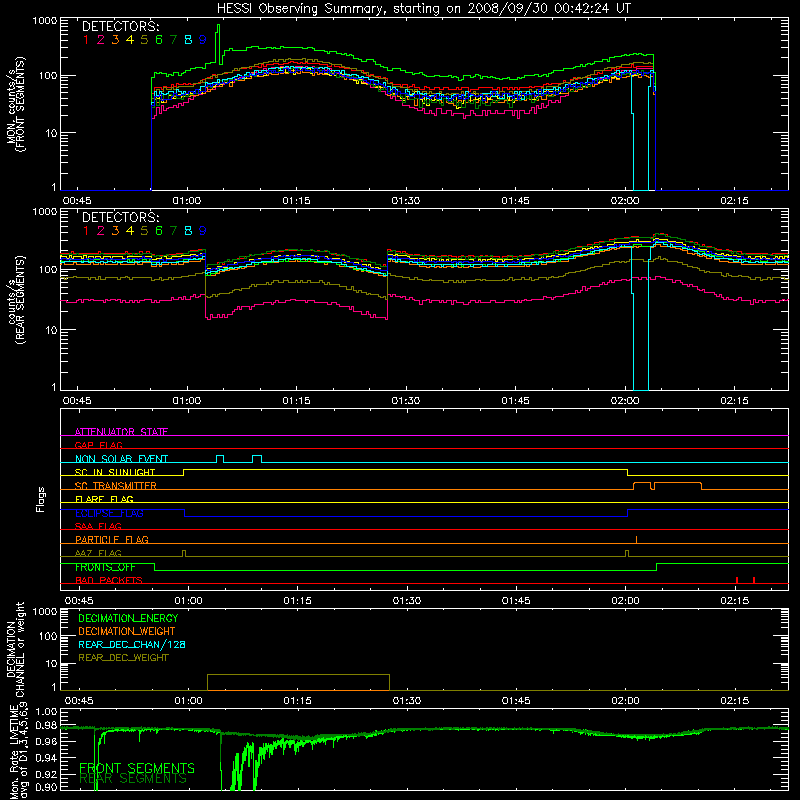
Task: Select cyan detector 8 in rear segments legend
Action: point(188,231)
